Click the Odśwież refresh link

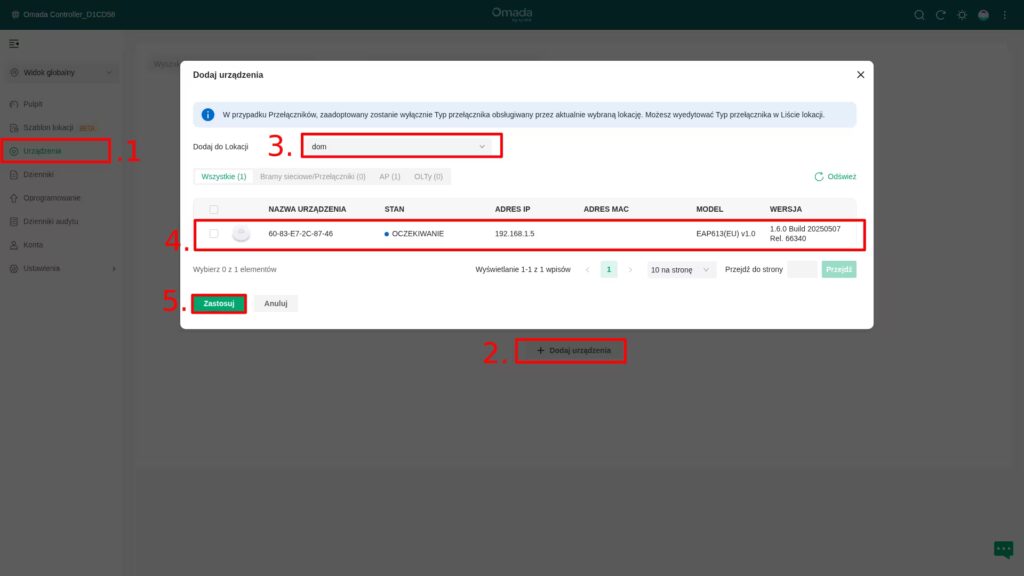pyautogui.click(x=835, y=176)
